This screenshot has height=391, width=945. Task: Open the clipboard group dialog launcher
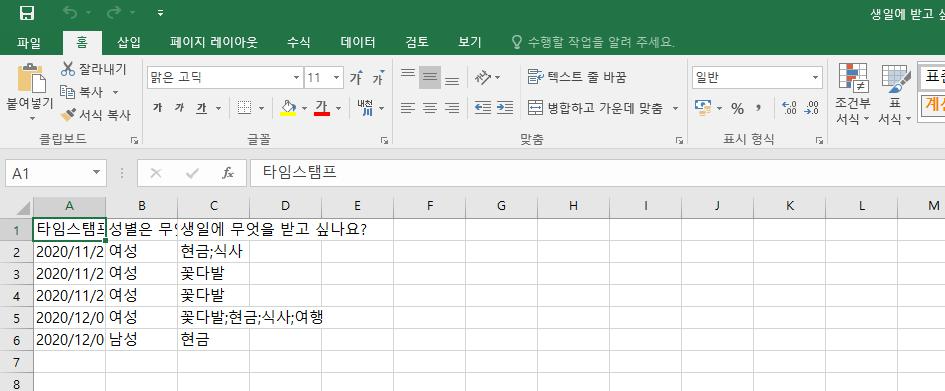click(x=134, y=140)
